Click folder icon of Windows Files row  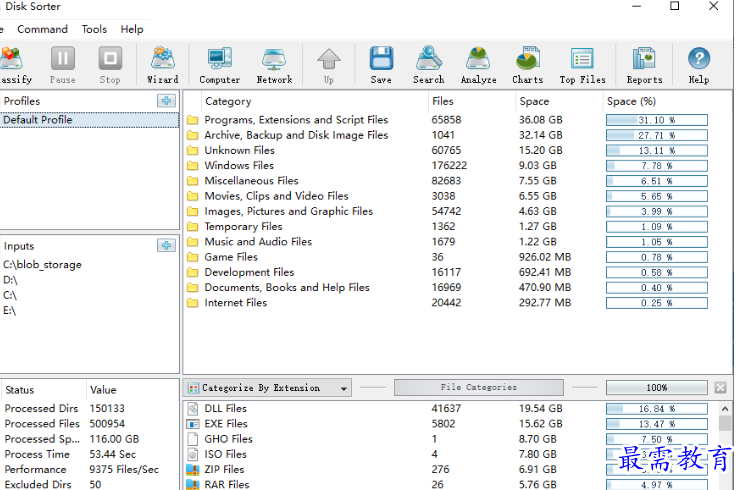click(192, 166)
